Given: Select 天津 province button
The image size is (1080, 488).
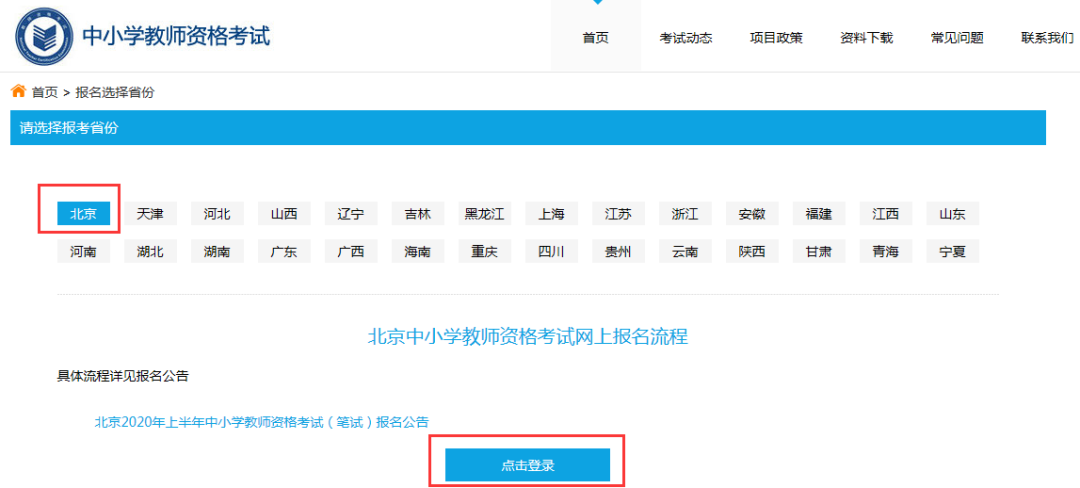Looking at the screenshot, I should pos(150,213).
